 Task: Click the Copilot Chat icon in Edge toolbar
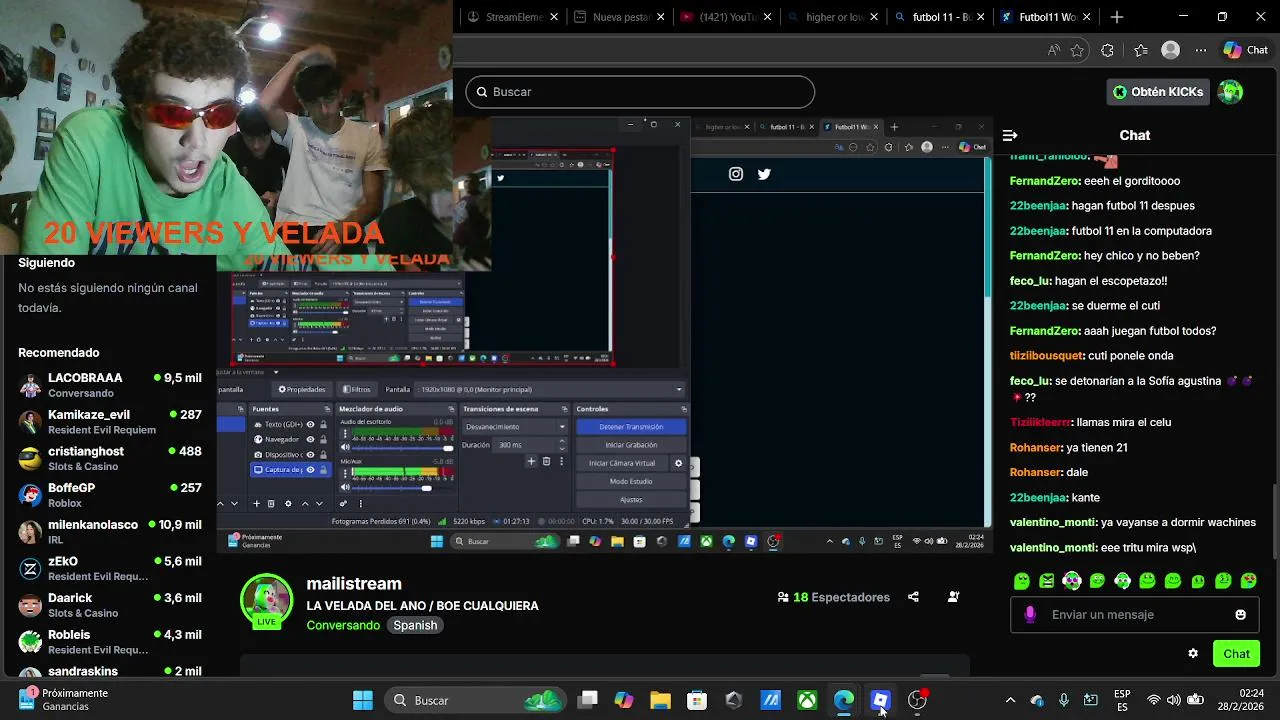[x=1245, y=50]
